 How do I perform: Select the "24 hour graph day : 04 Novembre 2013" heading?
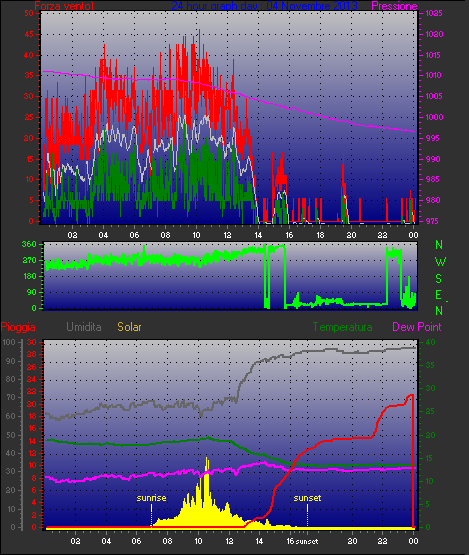(x=264, y=6)
